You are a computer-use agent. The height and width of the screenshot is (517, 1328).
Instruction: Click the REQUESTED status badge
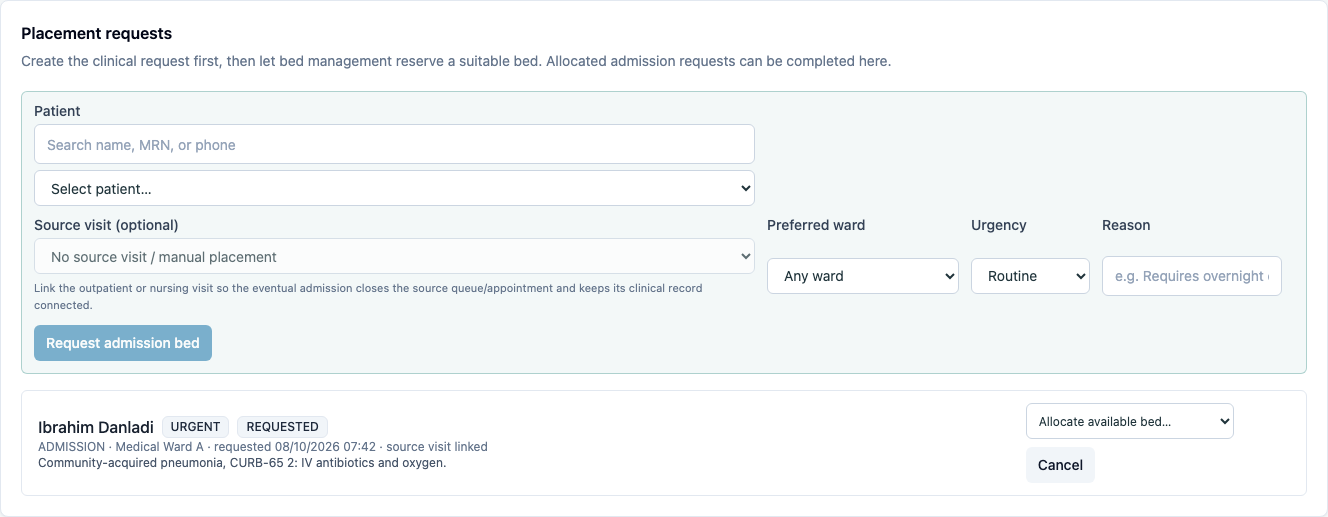point(283,427)
